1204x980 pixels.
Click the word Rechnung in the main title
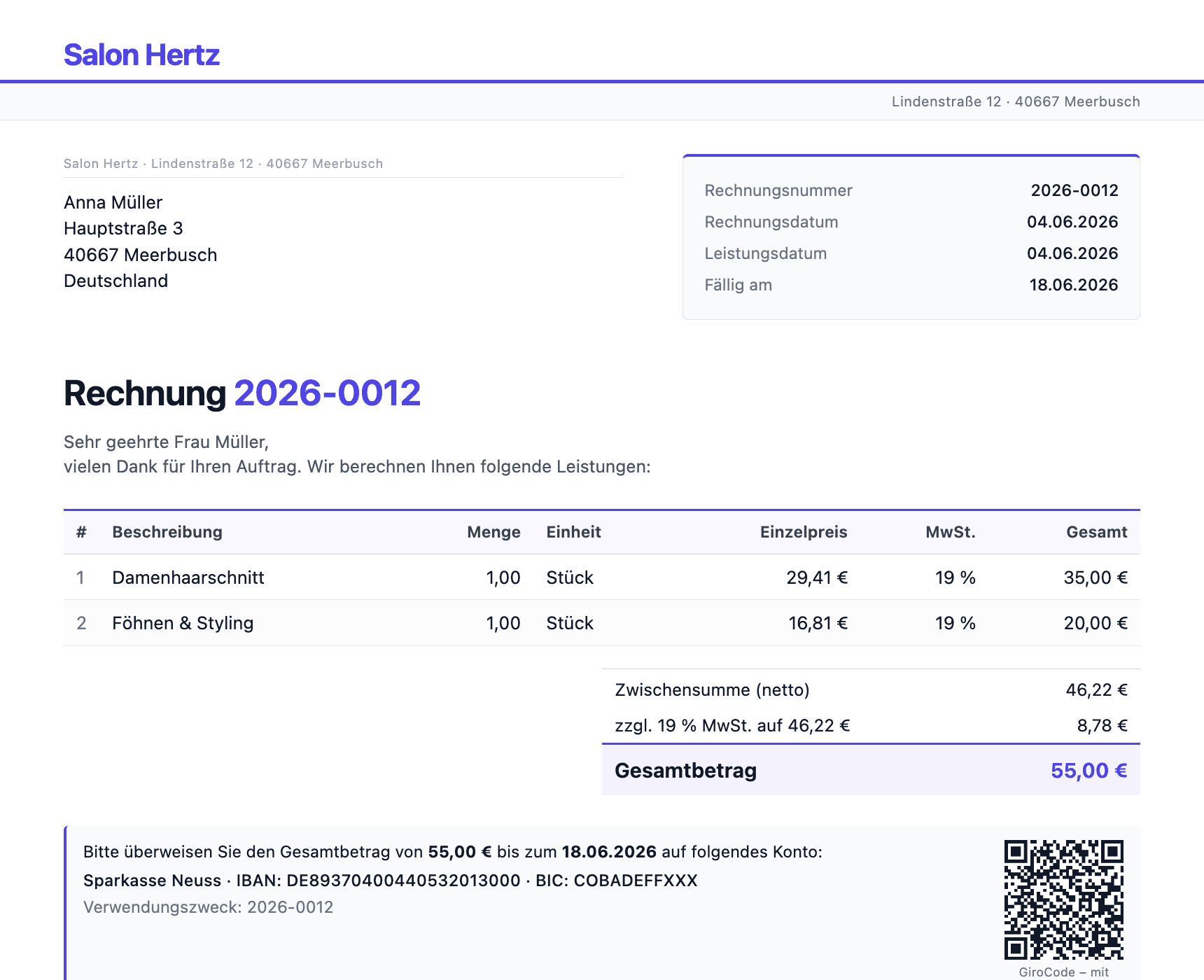point(145,393)
